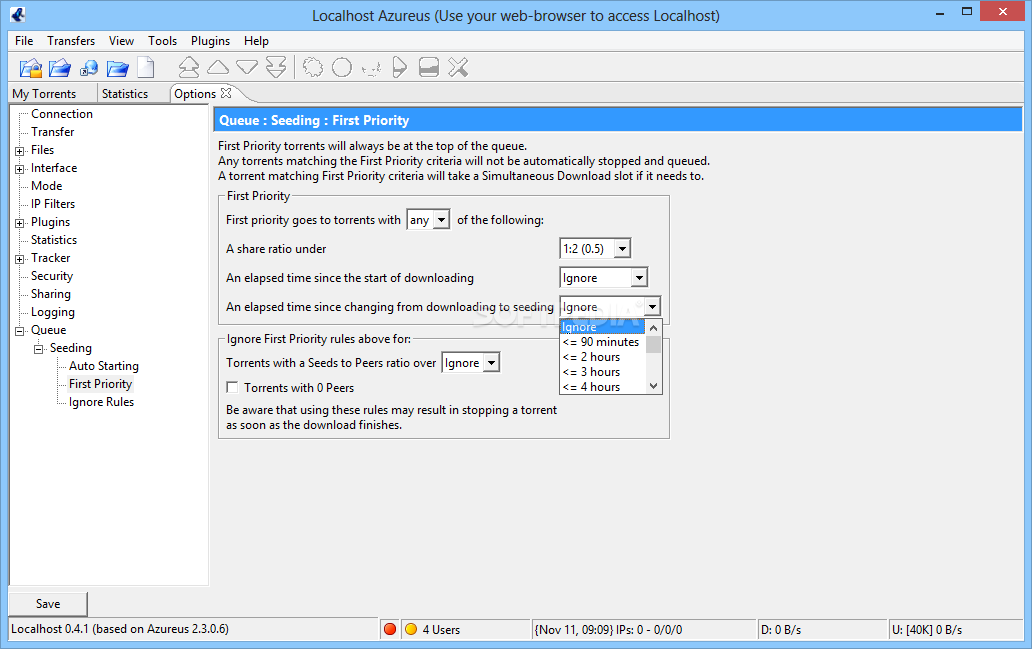The image size is (1032, 649).
Task: Select Ignore Rules under Seeding
Action: tap(101, 402)
